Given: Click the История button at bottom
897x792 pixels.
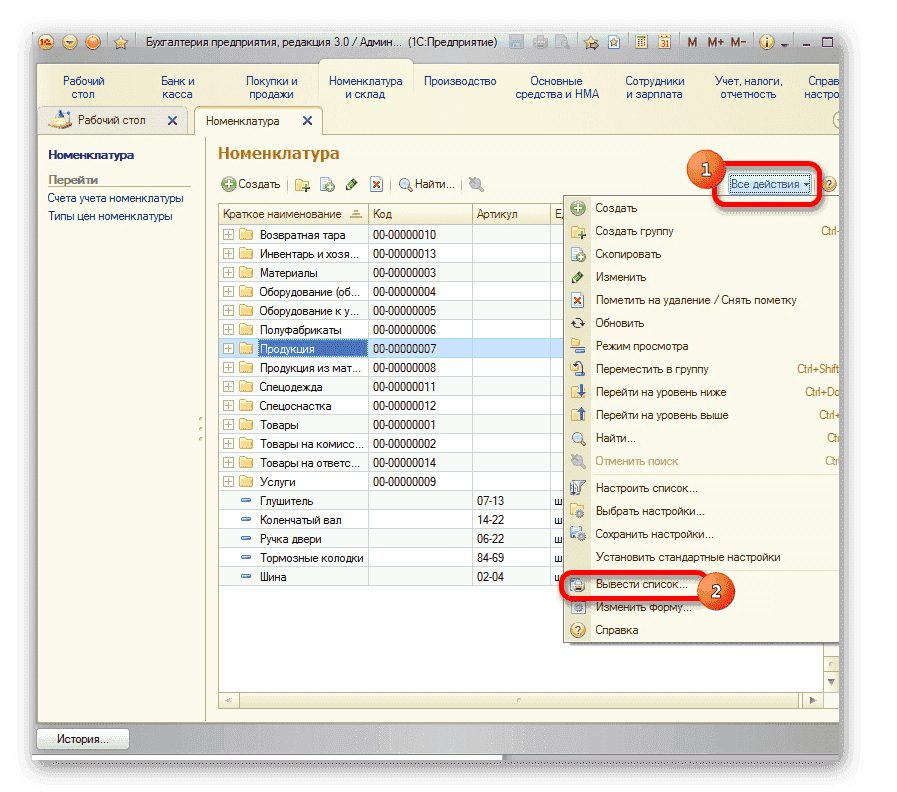Looking at the screenshot, I should pos(82,738).
